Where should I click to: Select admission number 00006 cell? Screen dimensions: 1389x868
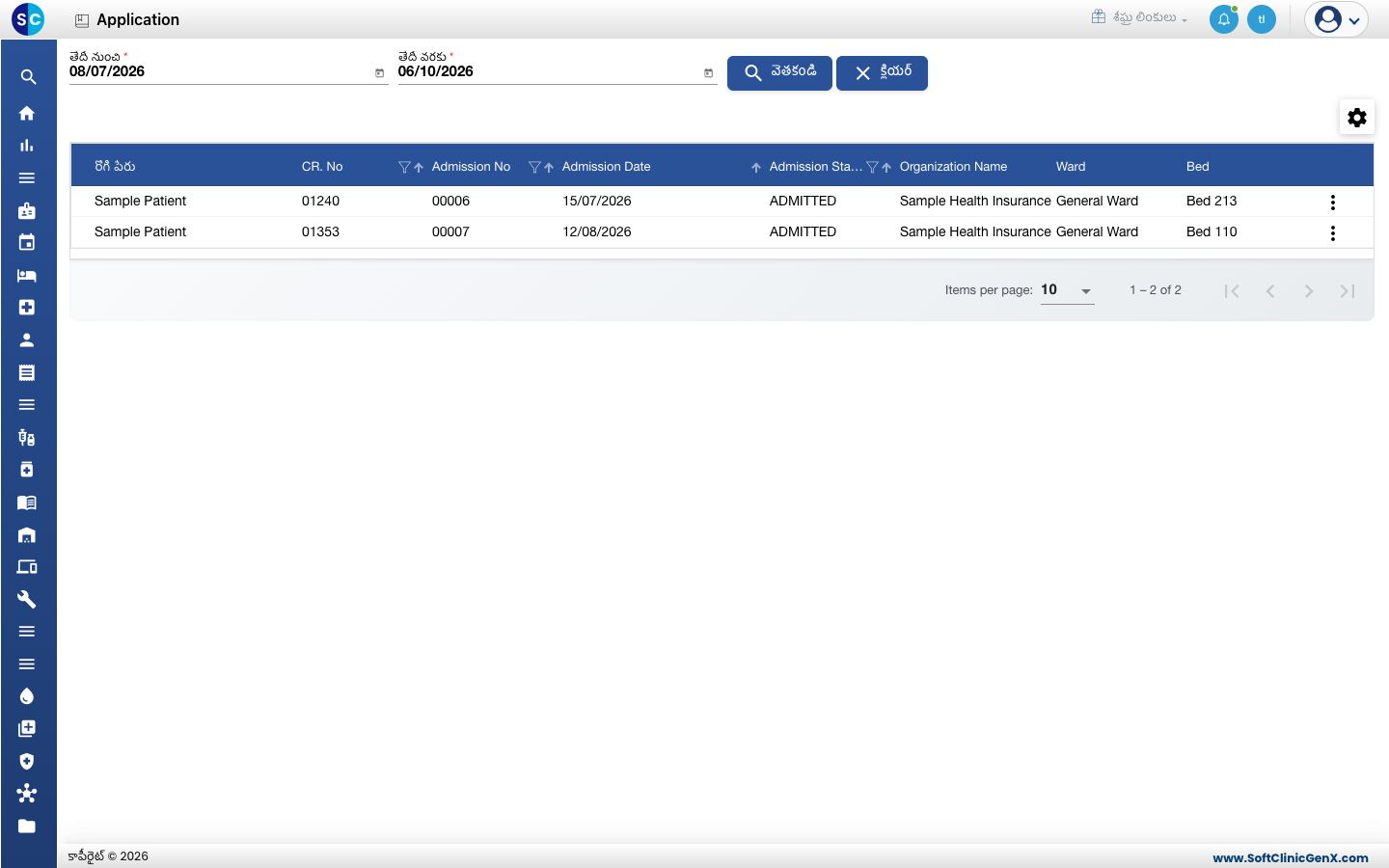pyautogui.click(x=450, y=202)
